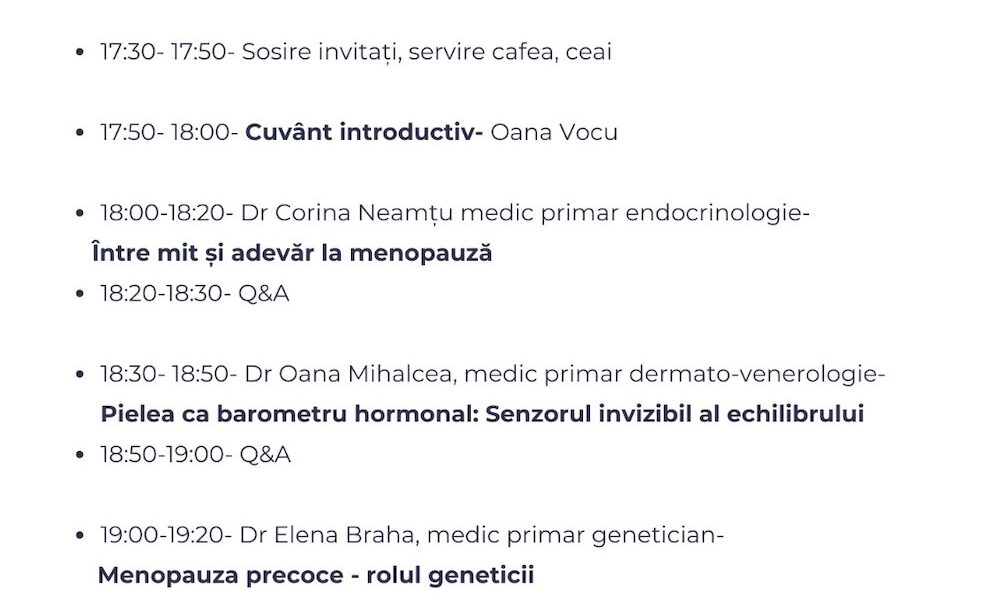Click 'medic primar genetician' text
The height and width of the screenshot is (600, 993).
tap(574, 535)
